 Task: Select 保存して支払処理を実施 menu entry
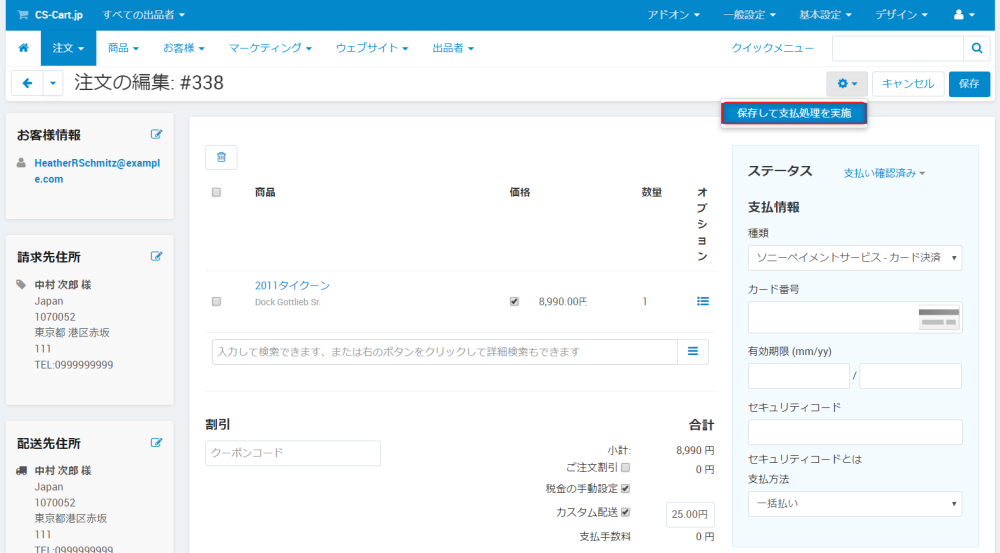tap(794, 113)
